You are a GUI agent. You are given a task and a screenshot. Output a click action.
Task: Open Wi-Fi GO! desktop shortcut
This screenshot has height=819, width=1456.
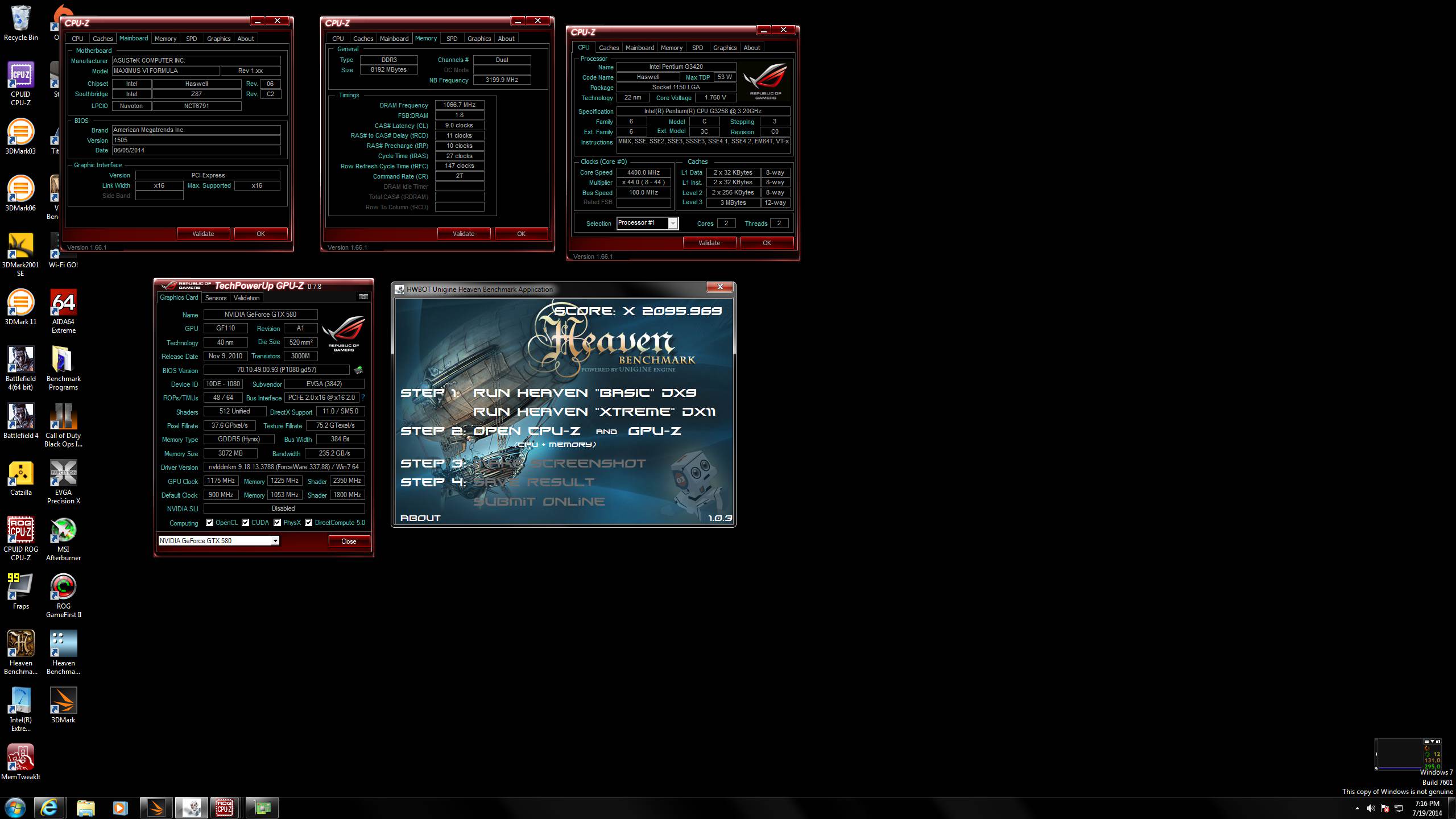pyautogui.click(x=64, y=250)
